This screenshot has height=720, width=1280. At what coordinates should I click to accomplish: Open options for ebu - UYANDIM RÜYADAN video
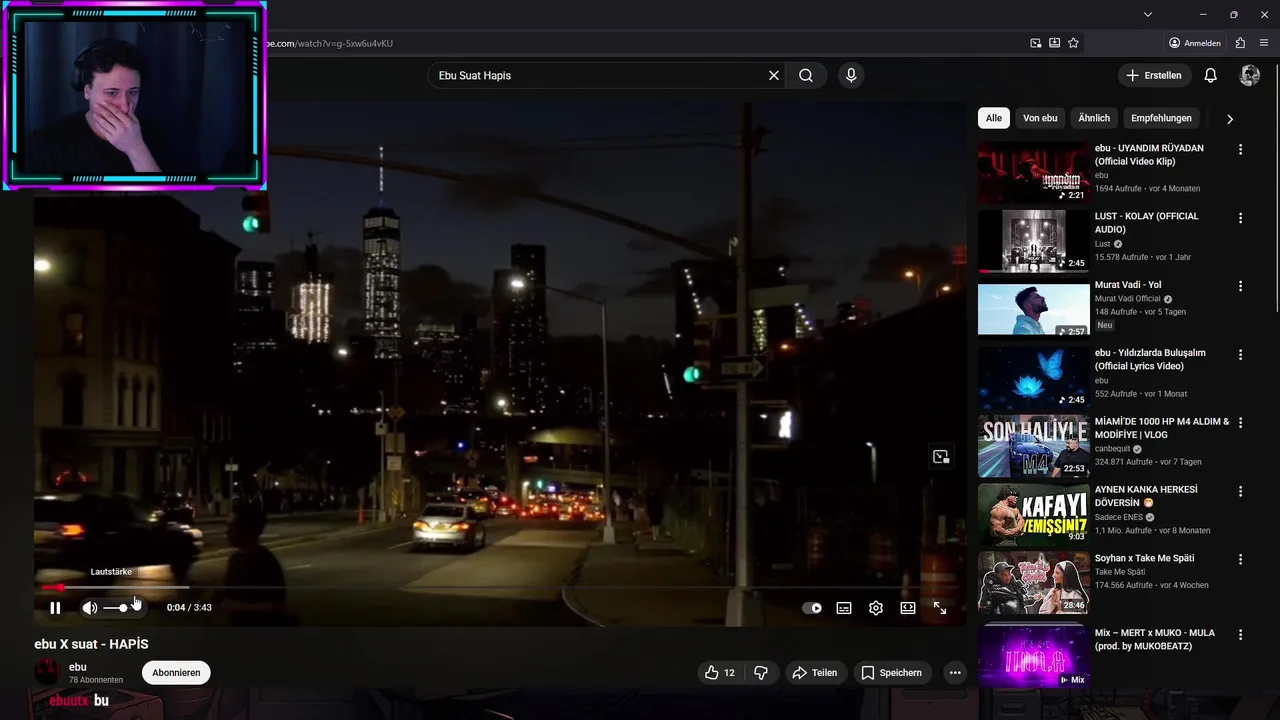tap(1240, 149)
